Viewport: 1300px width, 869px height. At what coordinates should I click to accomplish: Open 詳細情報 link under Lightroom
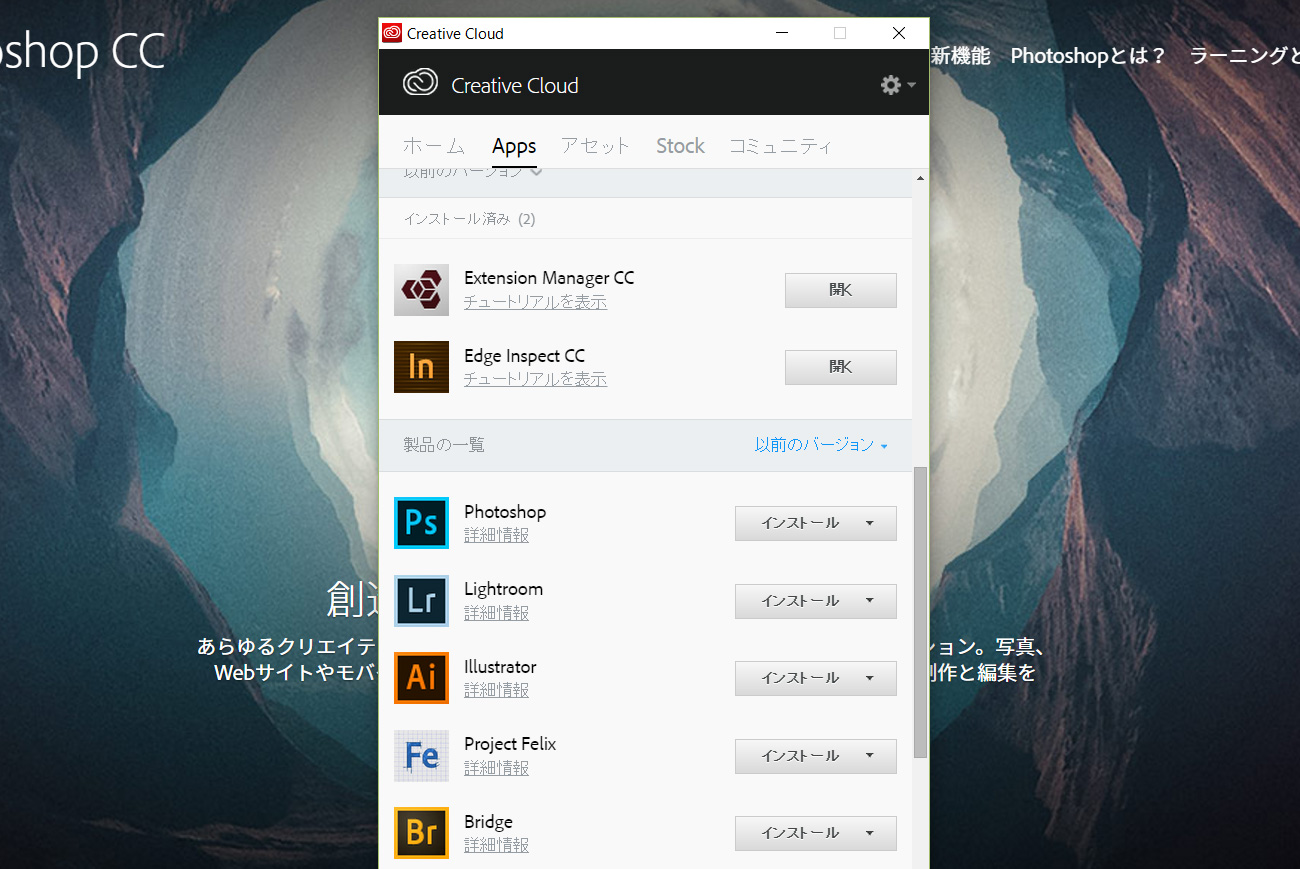[x=496, y=613]
